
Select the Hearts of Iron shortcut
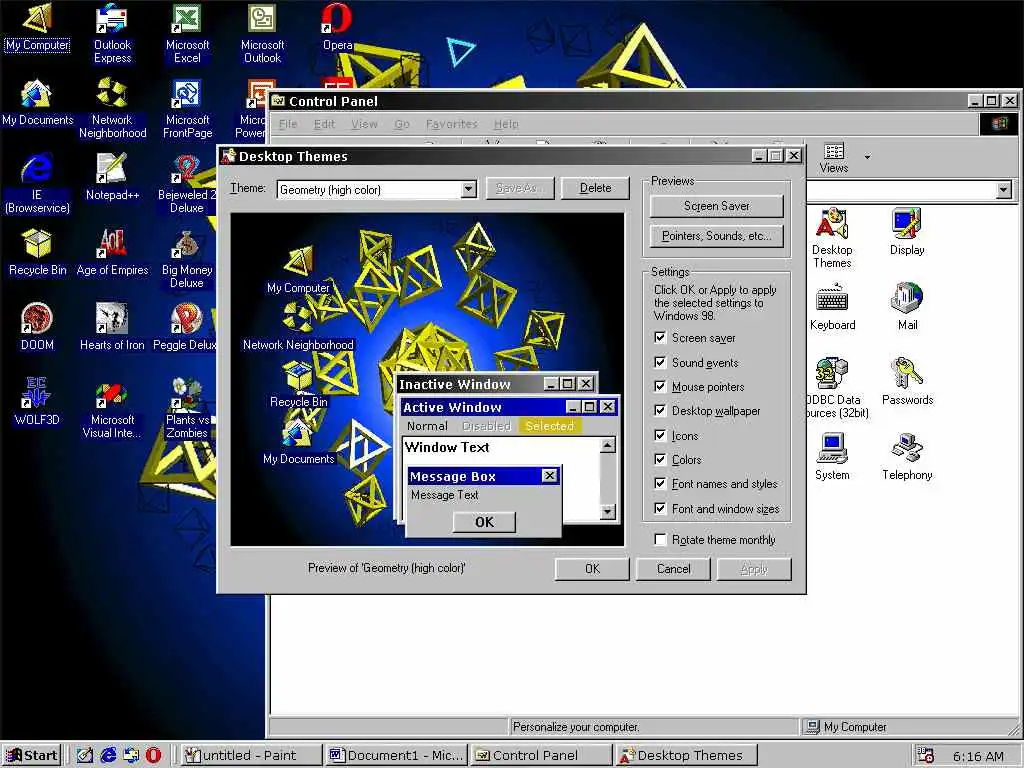pyautogui.click(x=112, y=327)
